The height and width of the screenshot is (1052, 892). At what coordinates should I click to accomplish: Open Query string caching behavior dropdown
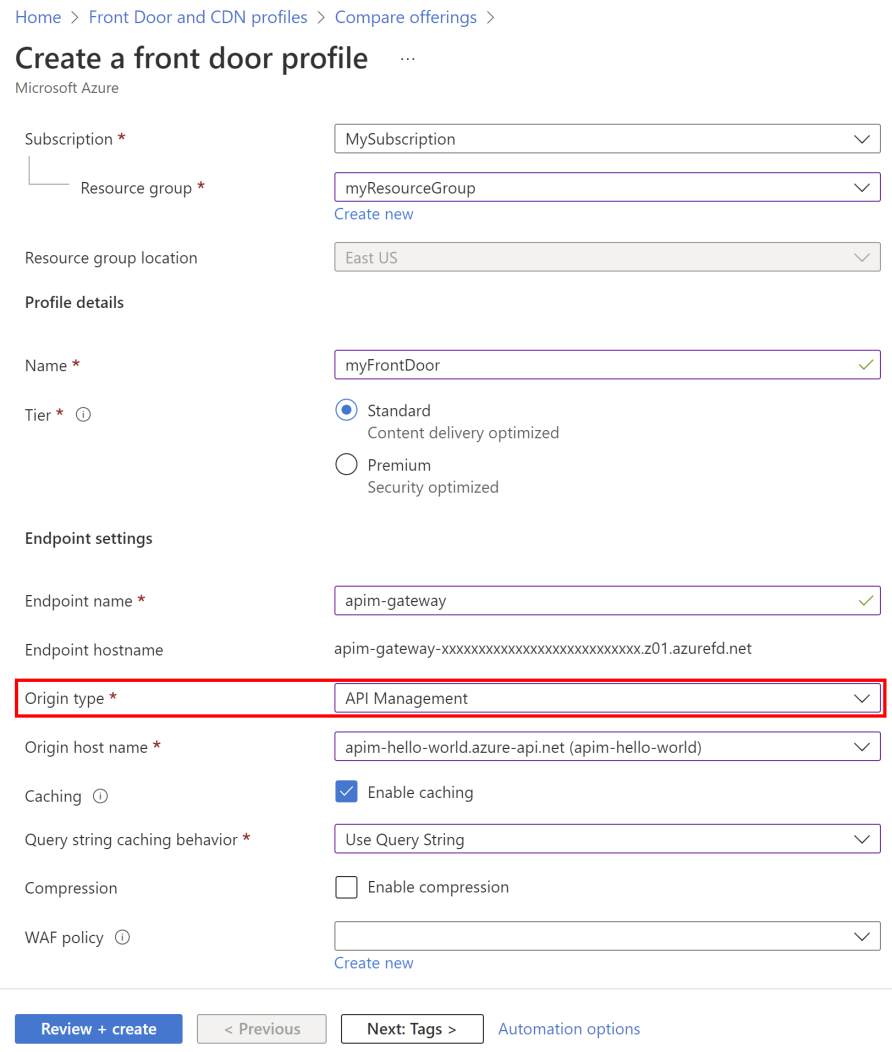606,840
